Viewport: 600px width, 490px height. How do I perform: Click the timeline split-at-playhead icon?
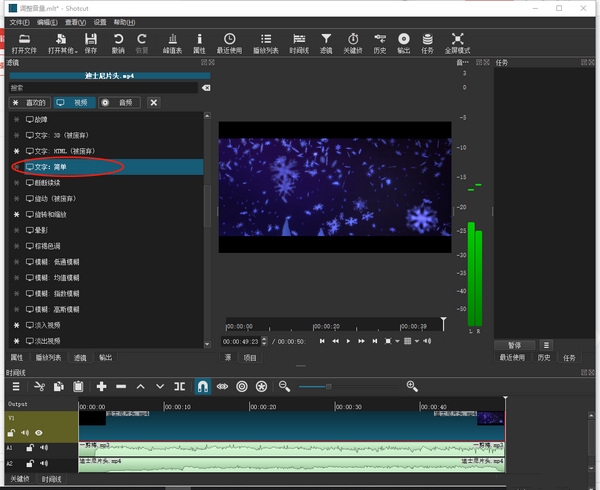[x=180, y=386]
